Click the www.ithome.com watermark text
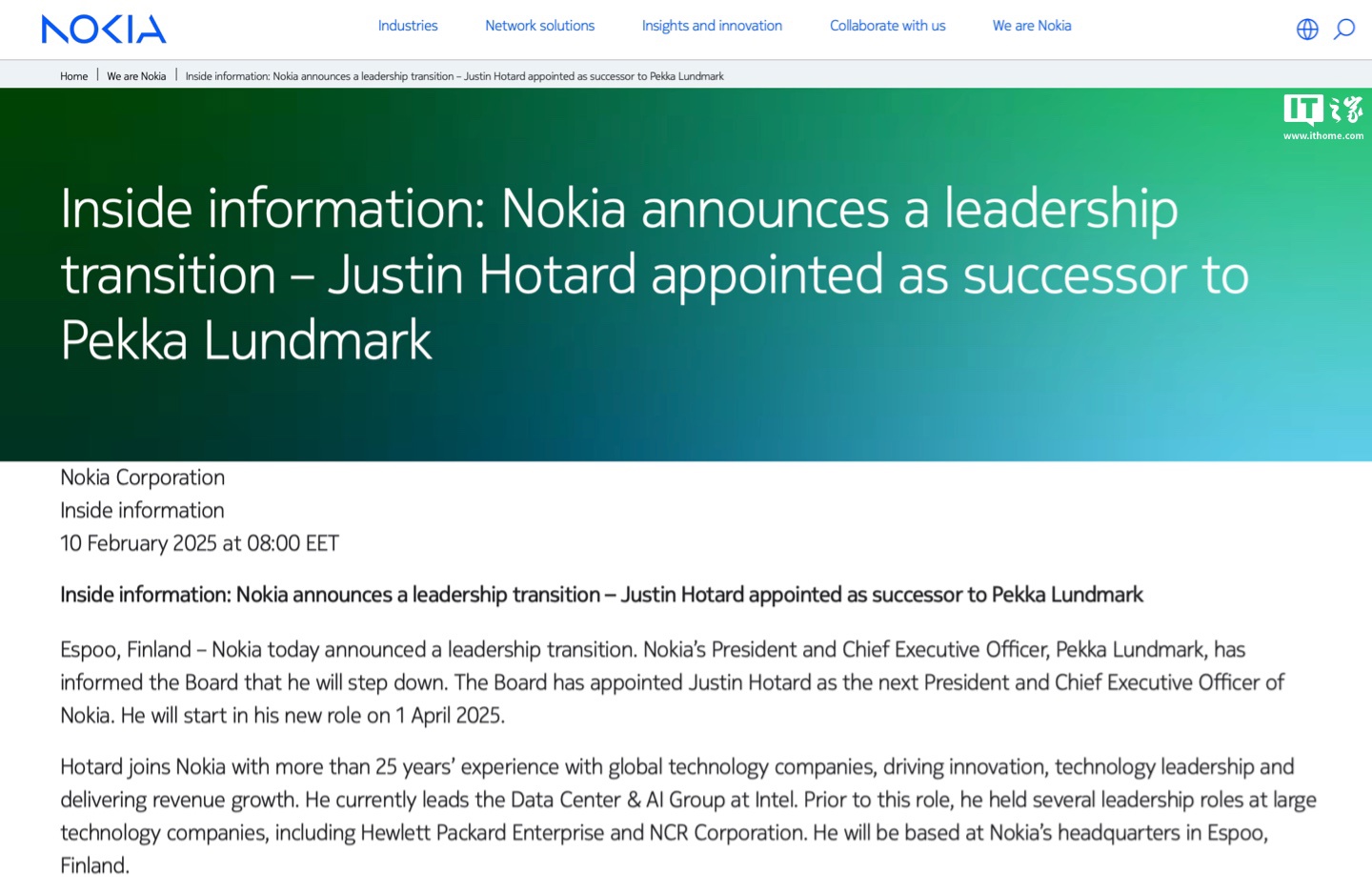 1322,136
